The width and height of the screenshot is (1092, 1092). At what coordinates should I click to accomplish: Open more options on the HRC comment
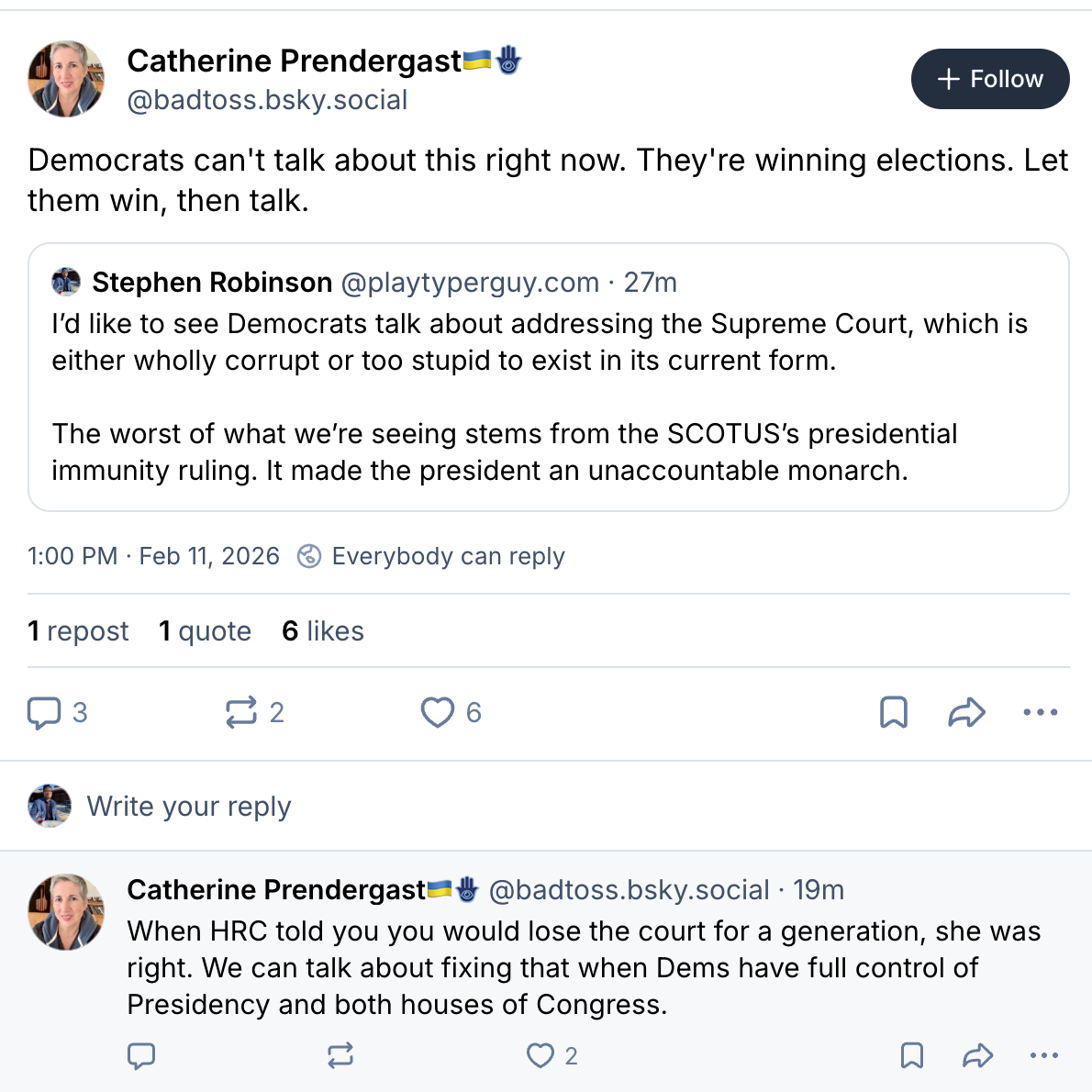click(x=1044, y=1056)
